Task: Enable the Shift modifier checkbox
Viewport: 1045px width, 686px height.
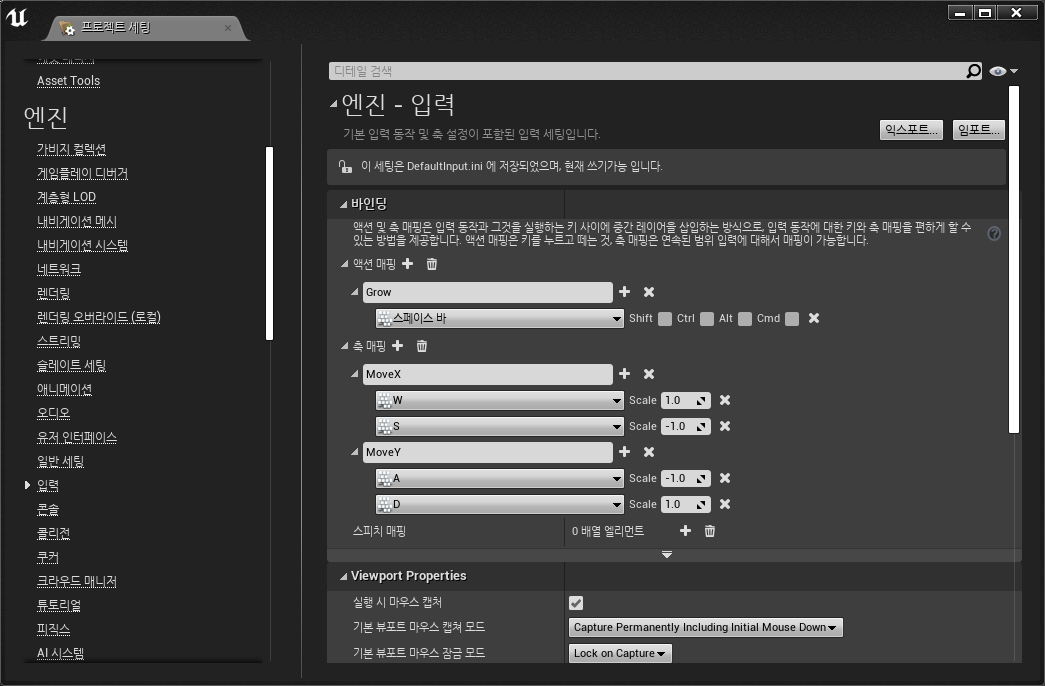Action: pos(664,319)
